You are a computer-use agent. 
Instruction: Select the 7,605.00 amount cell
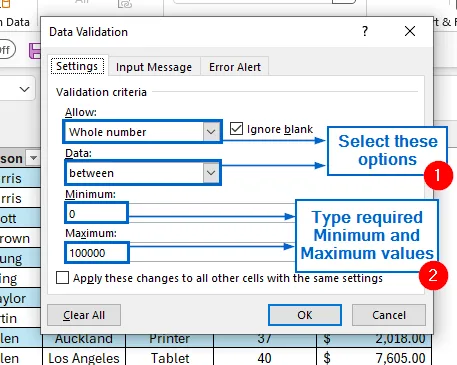pyautogui.click(x=374, y=358)
